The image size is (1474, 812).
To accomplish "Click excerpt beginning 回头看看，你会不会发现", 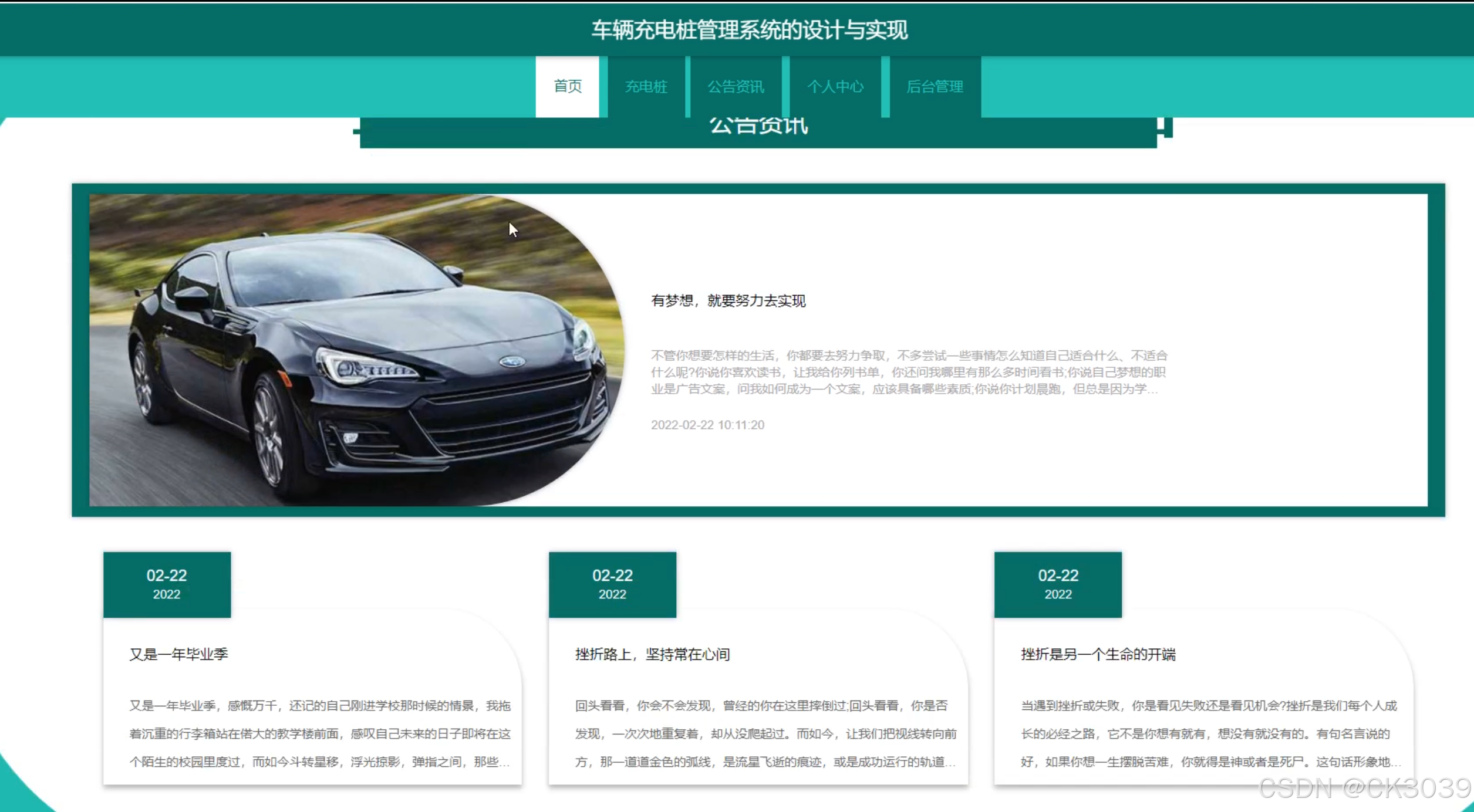I will [765, 733].
